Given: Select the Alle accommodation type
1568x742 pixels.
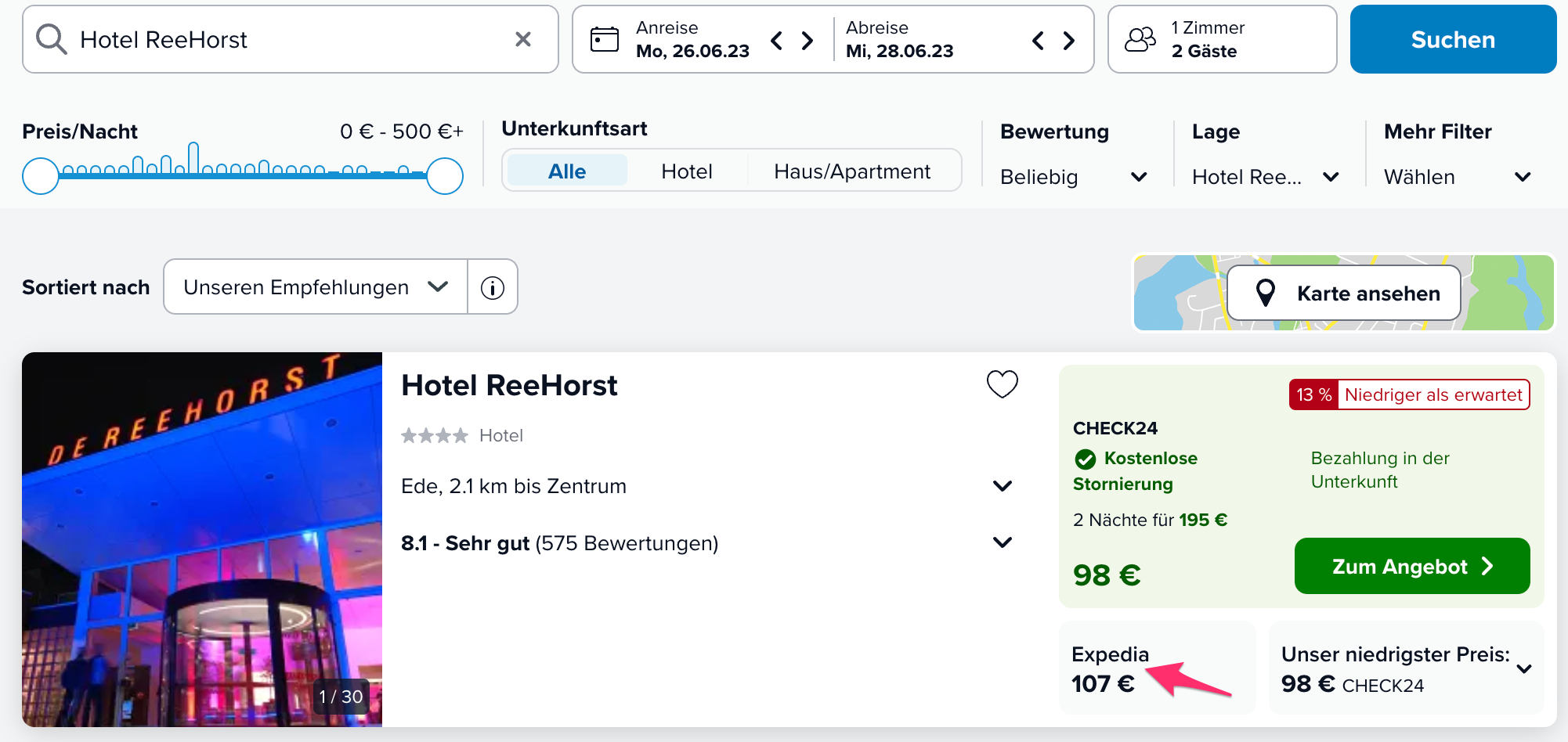Looking at the screenshot, I should (567, 171).
